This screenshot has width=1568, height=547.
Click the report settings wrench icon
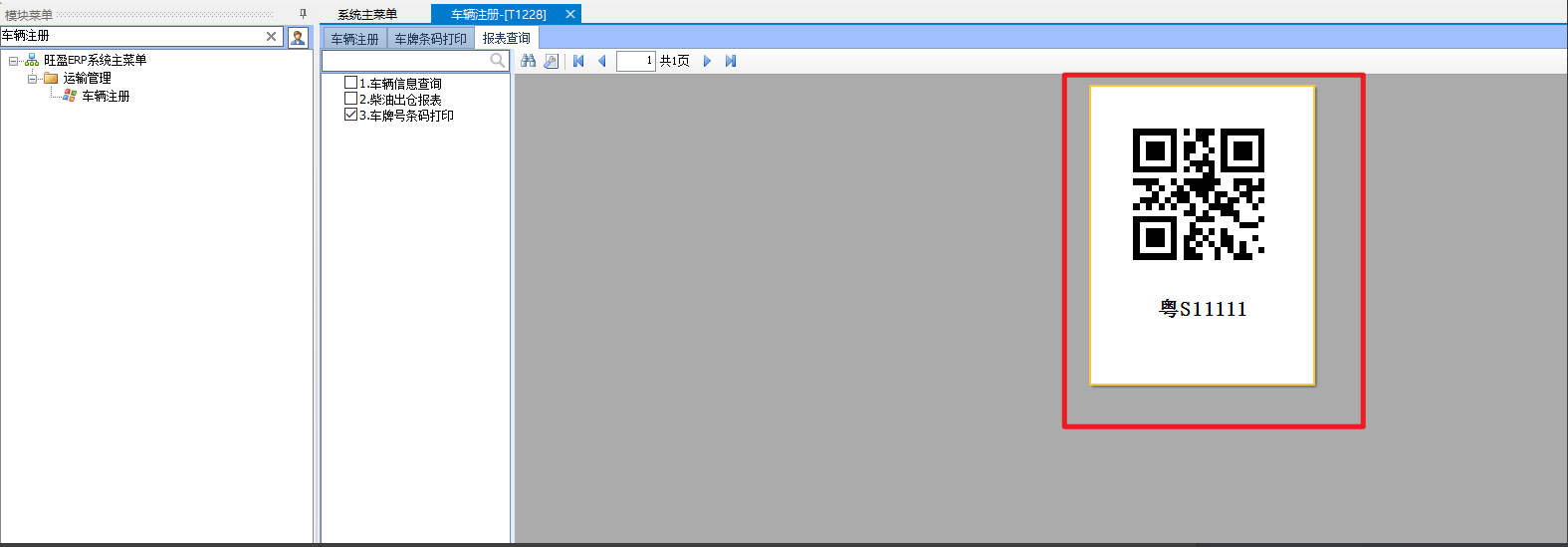click(552, 61)
